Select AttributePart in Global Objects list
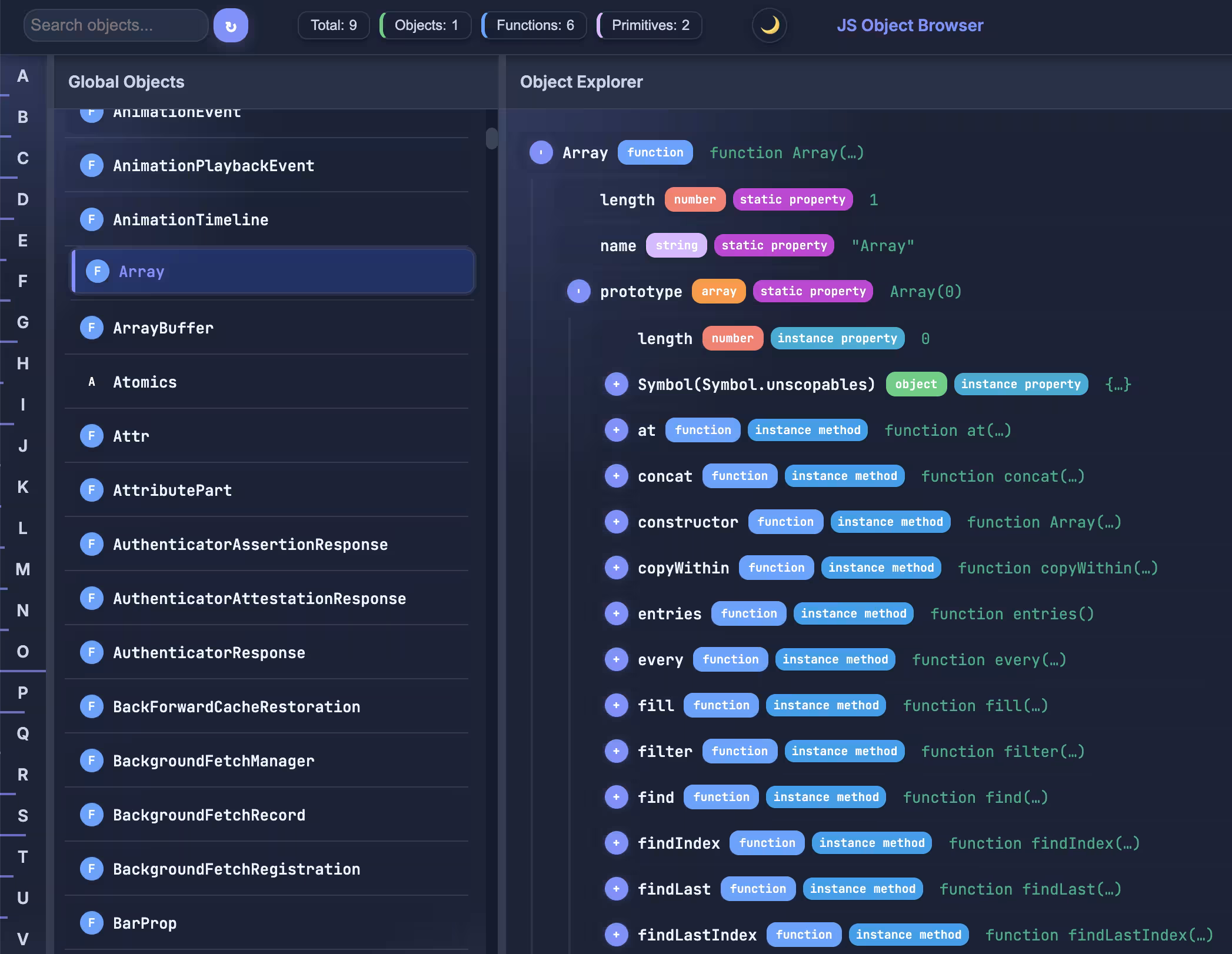The width and height of the screenshot is (1232, 954). point(267,490)
